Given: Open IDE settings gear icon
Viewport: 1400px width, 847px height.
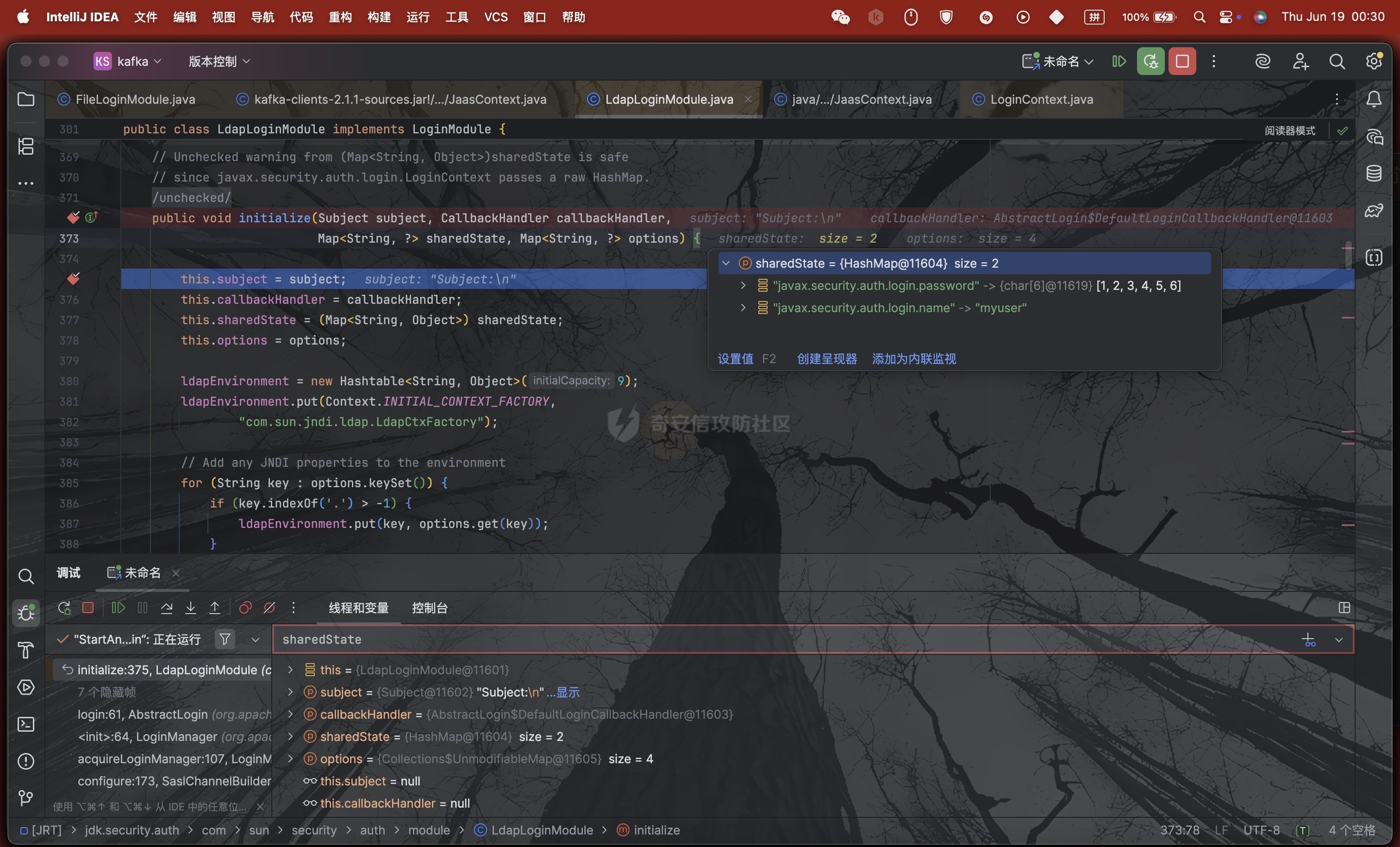Looking at the screenshot, I should tap(1374, 61).
